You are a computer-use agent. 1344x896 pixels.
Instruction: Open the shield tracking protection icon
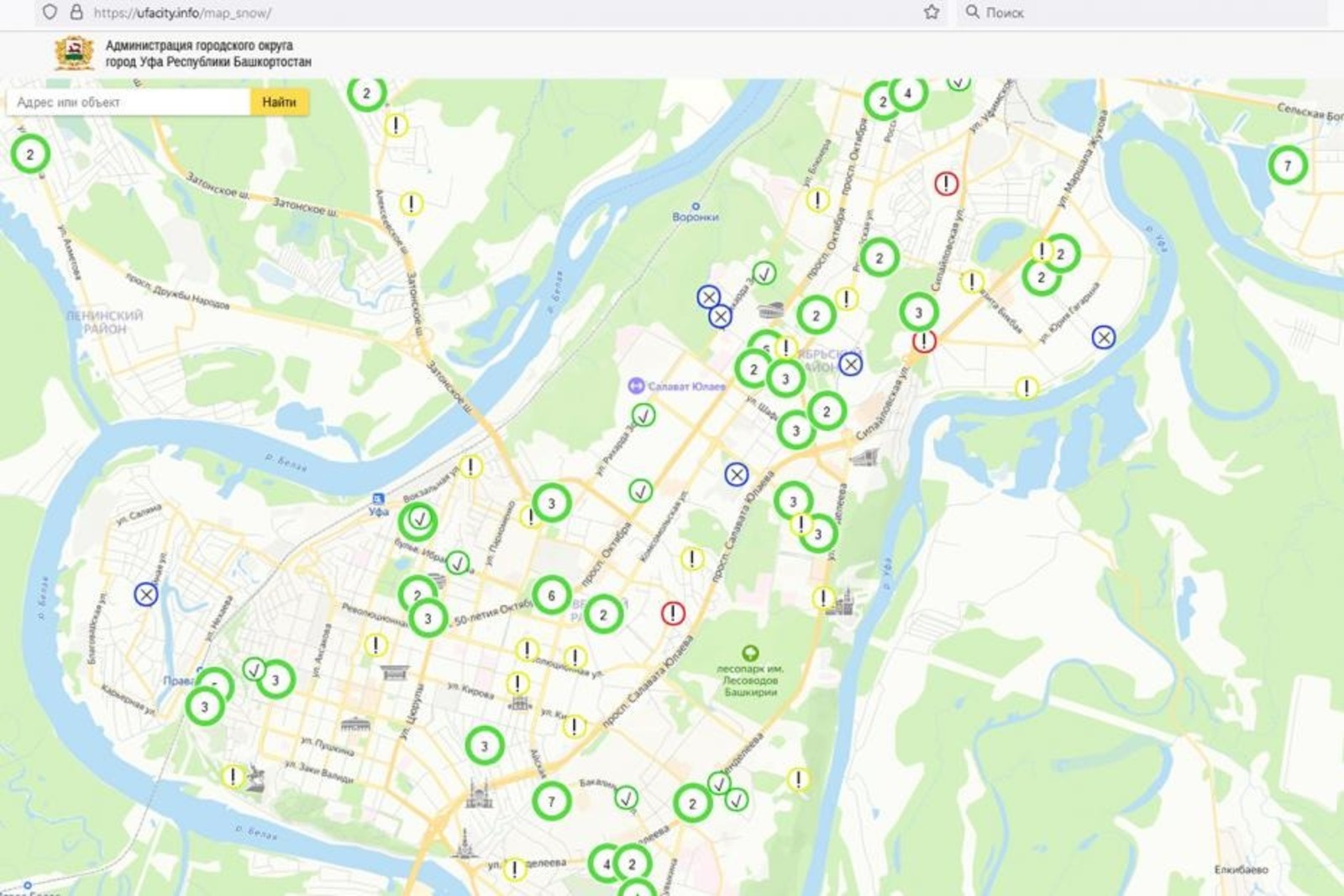click(x=50, y=13)
